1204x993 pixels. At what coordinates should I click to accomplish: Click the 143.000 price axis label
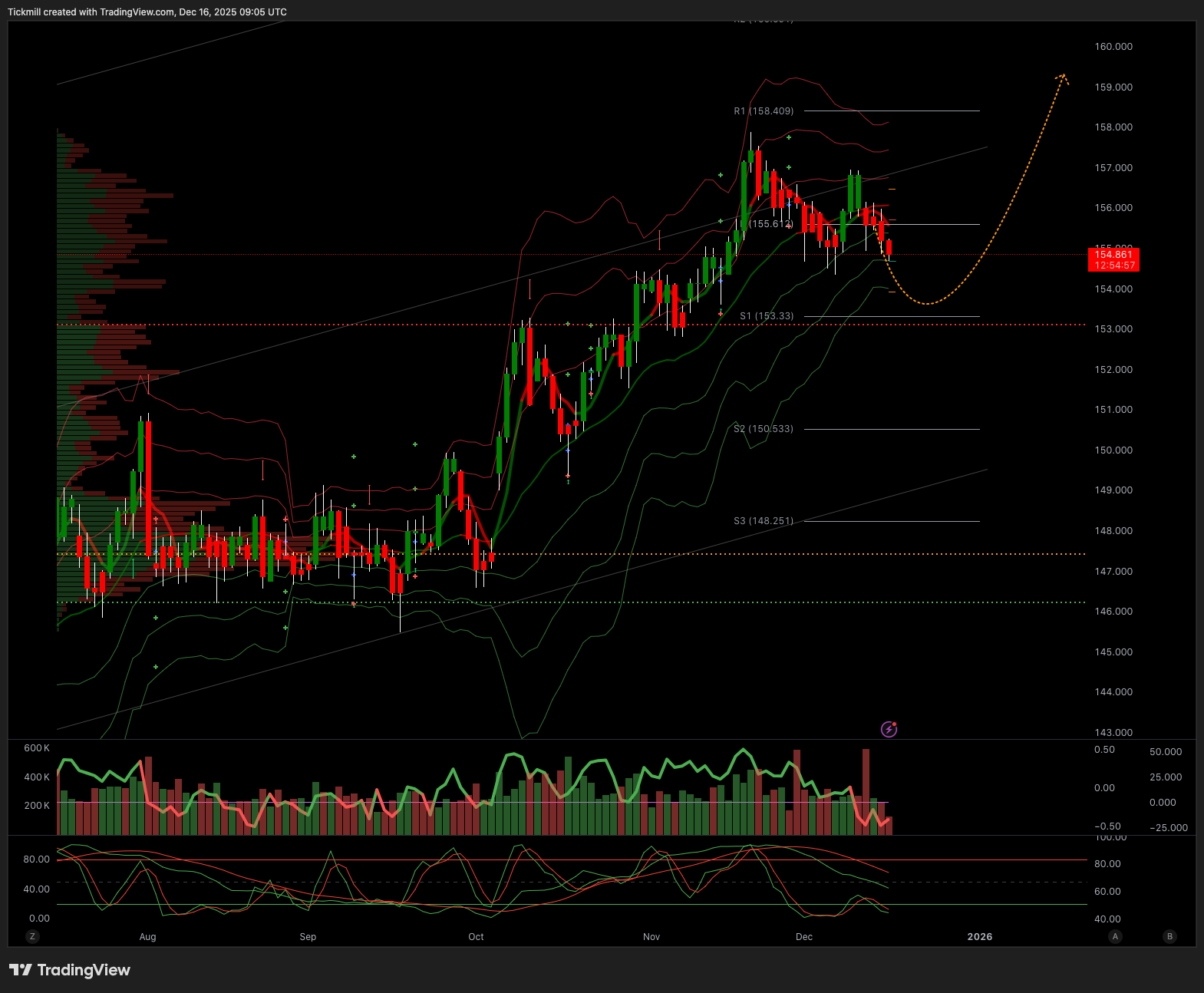pyautogui.click(x=1113, y=732)
